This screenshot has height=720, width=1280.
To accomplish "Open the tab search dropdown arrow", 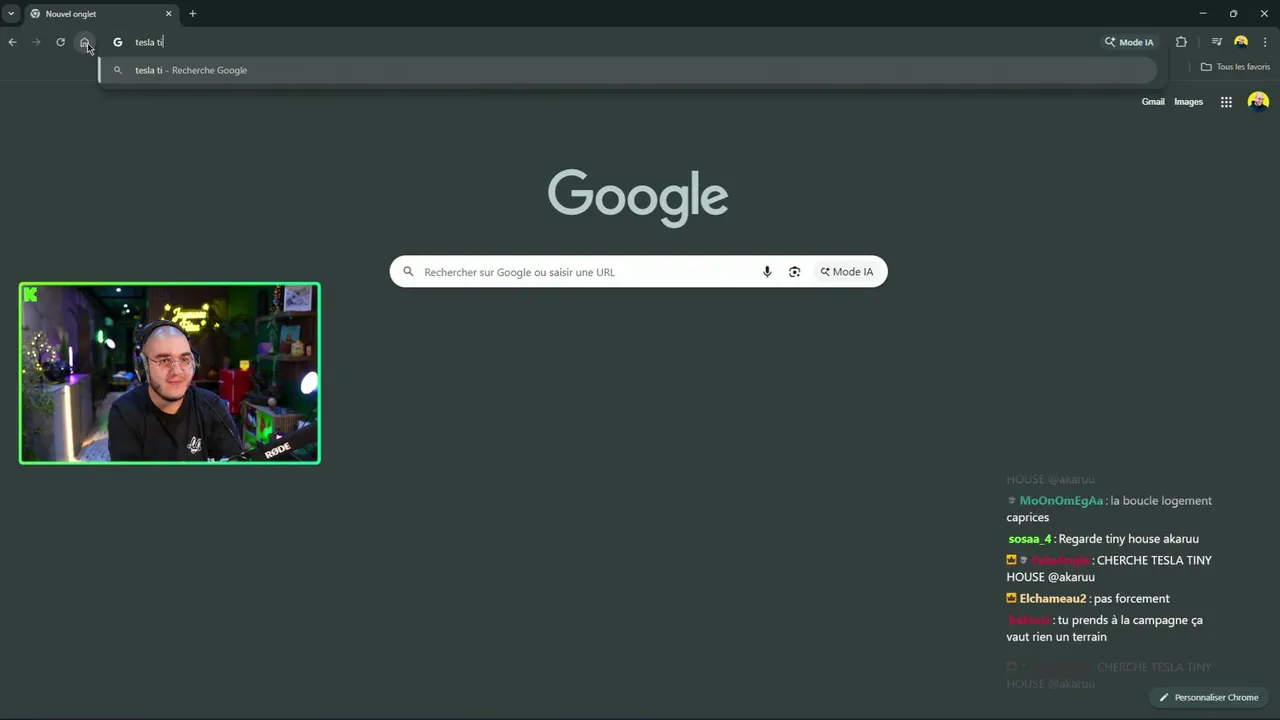I will pos(10,14).
